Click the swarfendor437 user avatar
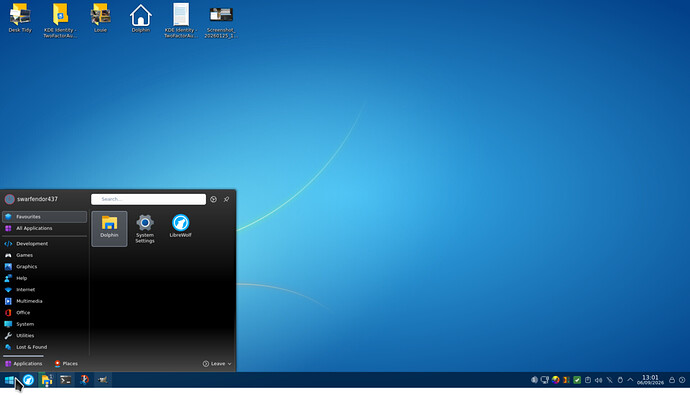Image resolution: width=690 pixels, height=395 pixels. pyautogui.click(x=9, y=199)
